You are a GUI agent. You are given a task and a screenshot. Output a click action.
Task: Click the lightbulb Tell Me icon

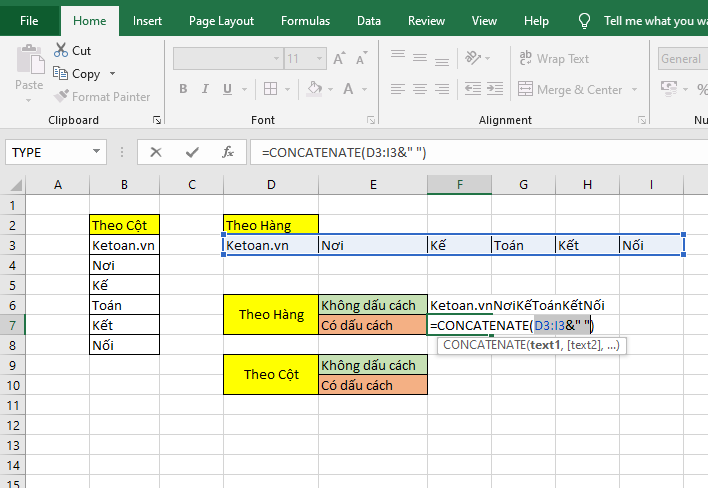584,20
